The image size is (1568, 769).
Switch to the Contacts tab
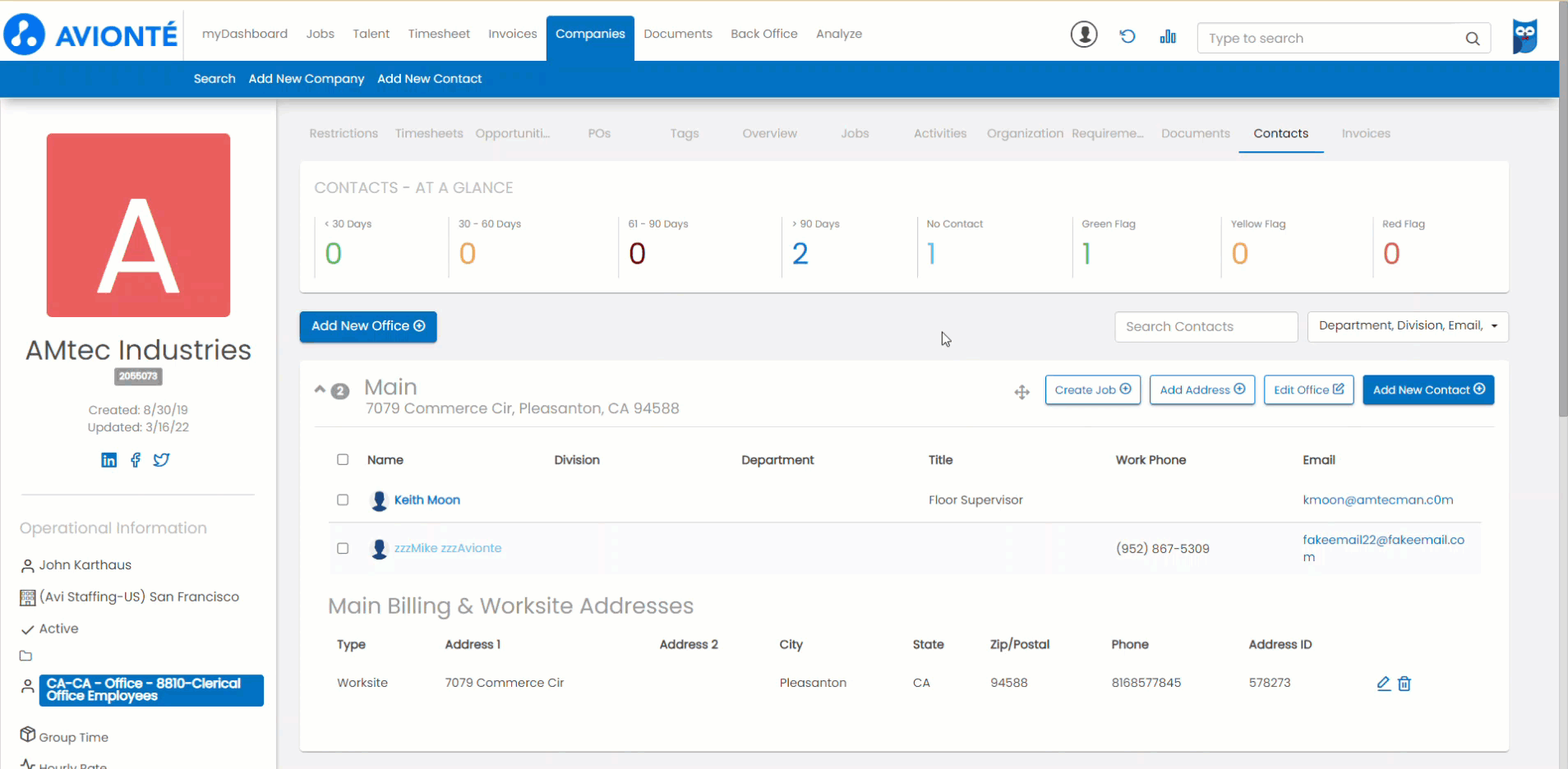coord(1280,133)
